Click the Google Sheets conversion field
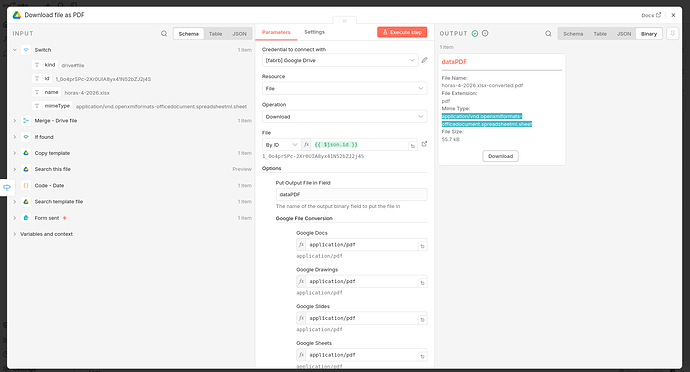The image size is (690, 372). (362, 355)
